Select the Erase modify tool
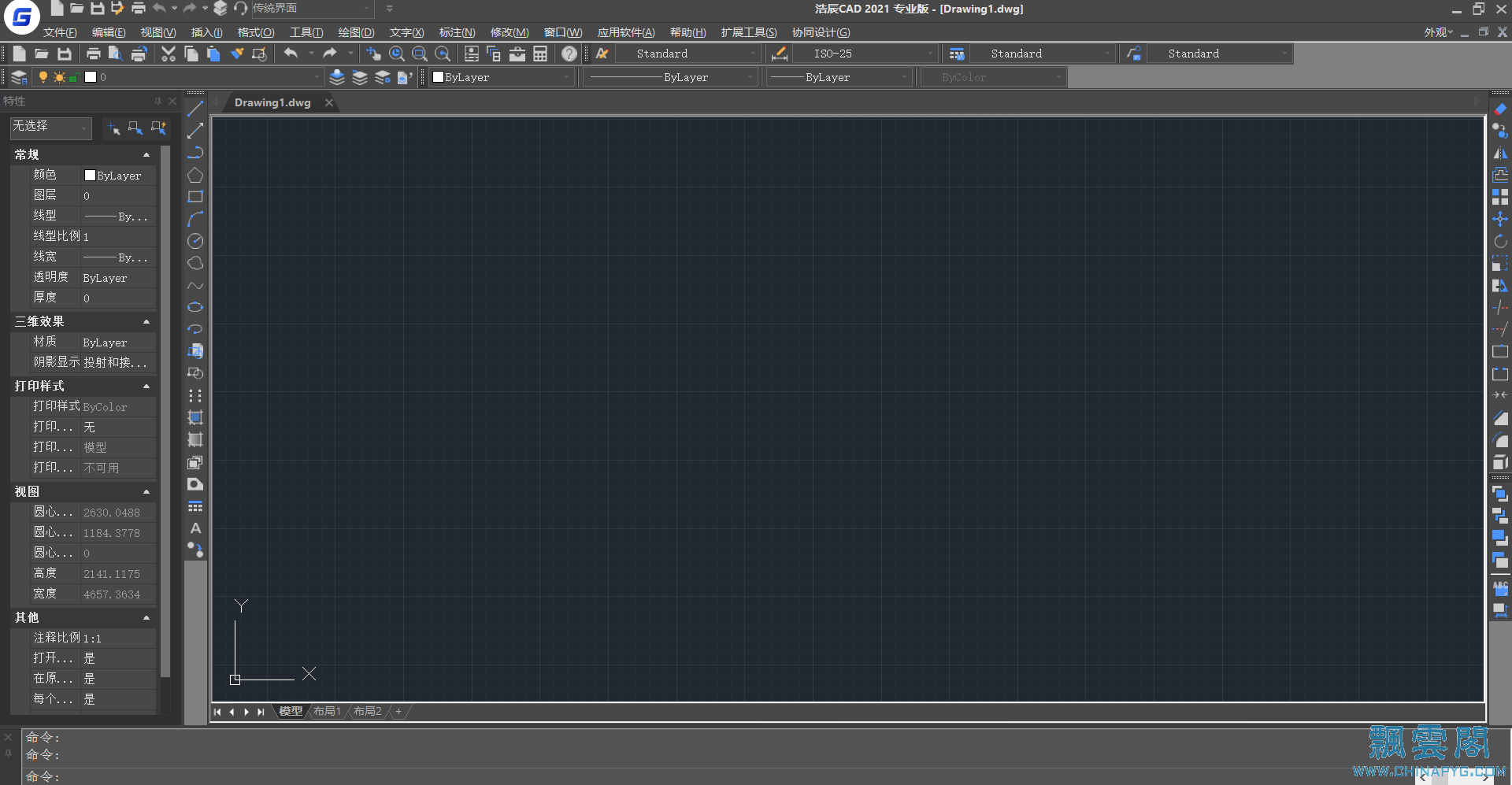This screenshot has height=785, width=1512. 1500,109
